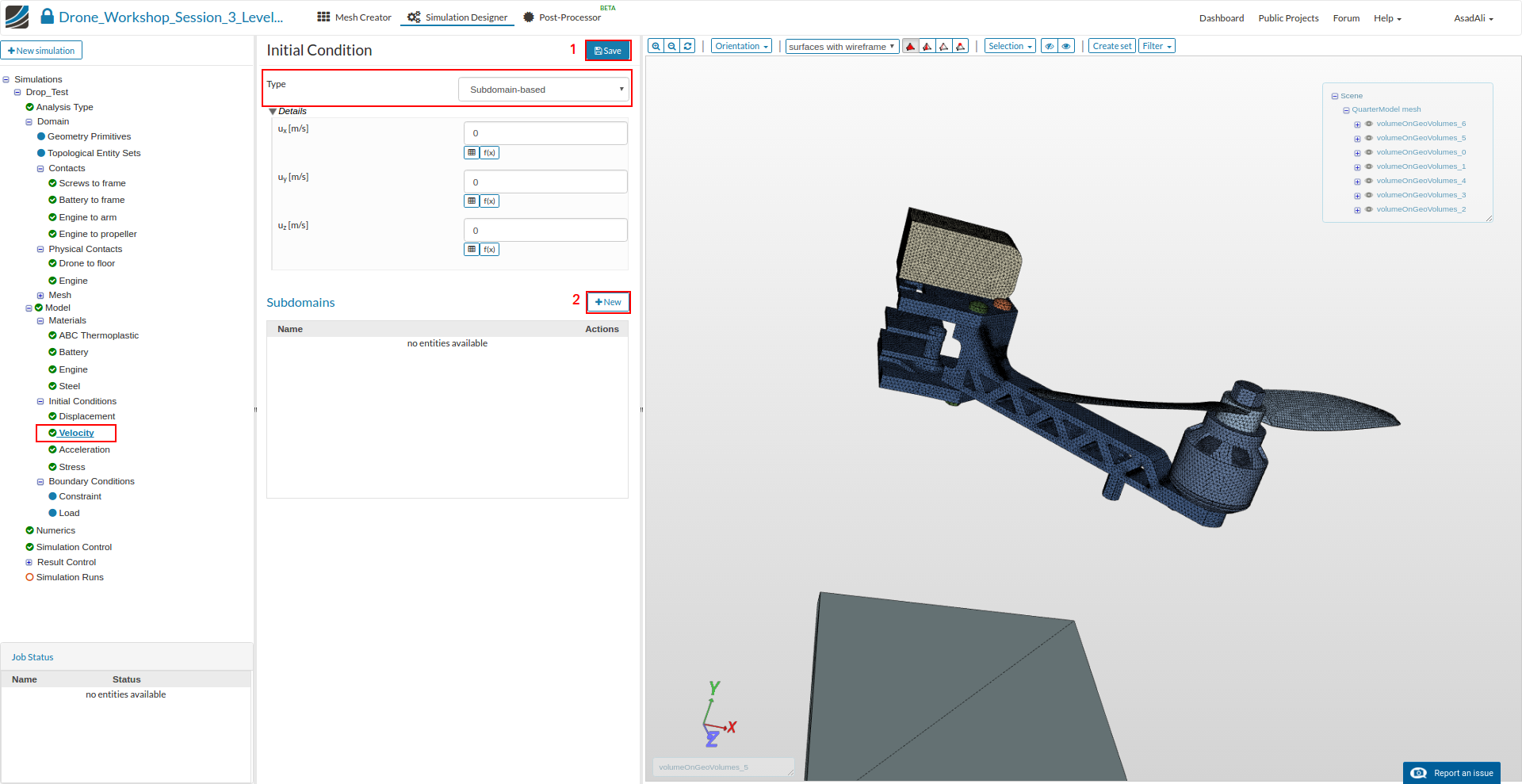Select the second pyramid picking-mode icon
This screenshot has width=1522, height=784.
[x=927, y=46]
